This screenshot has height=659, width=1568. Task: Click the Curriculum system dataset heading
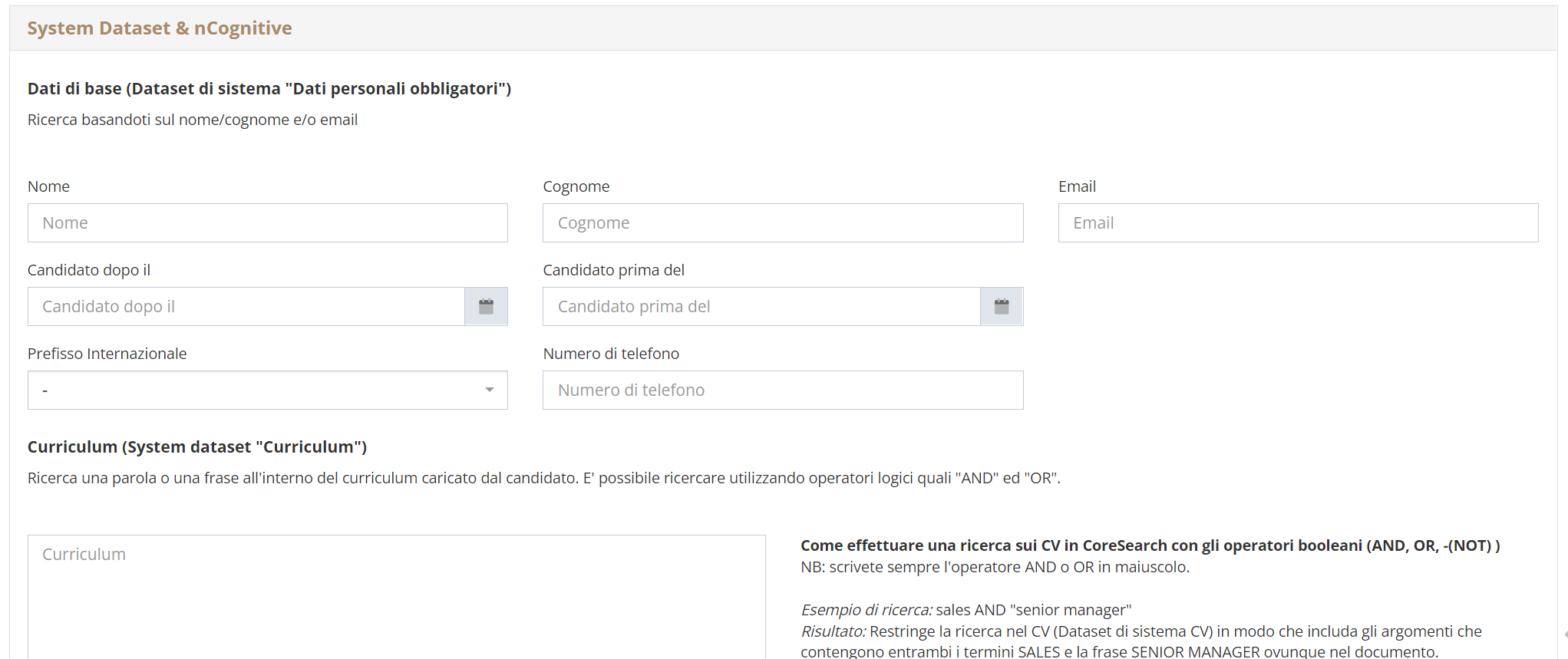click(197, 447)
